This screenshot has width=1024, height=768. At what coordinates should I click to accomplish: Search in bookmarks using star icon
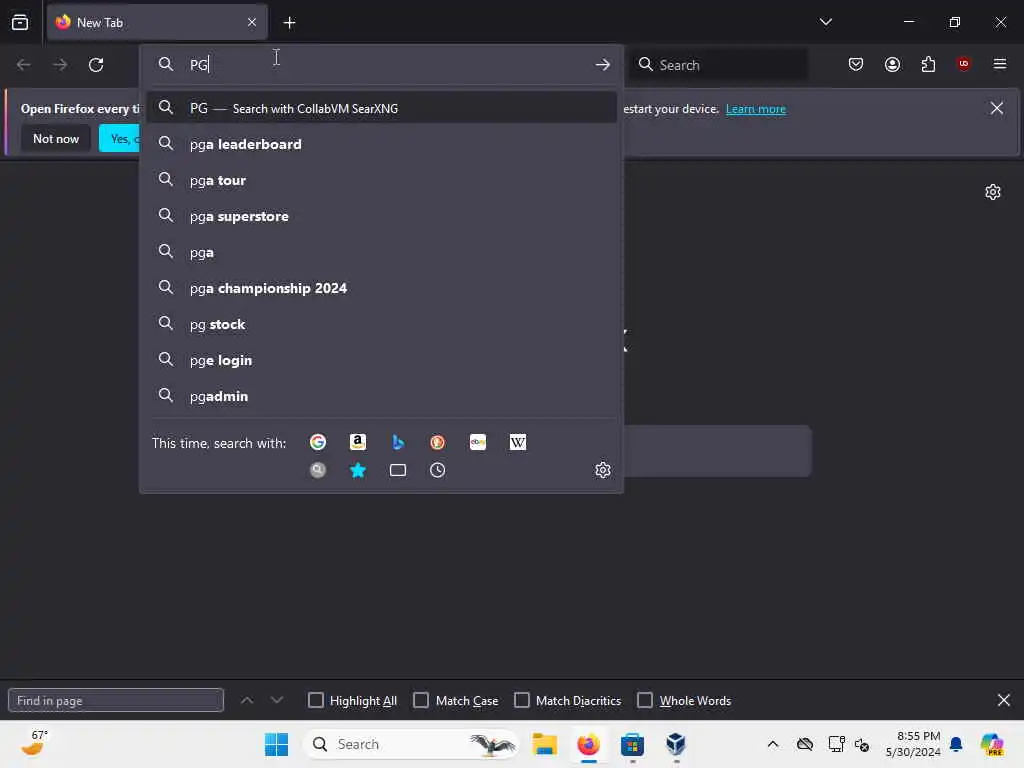(x=358, y=470)
